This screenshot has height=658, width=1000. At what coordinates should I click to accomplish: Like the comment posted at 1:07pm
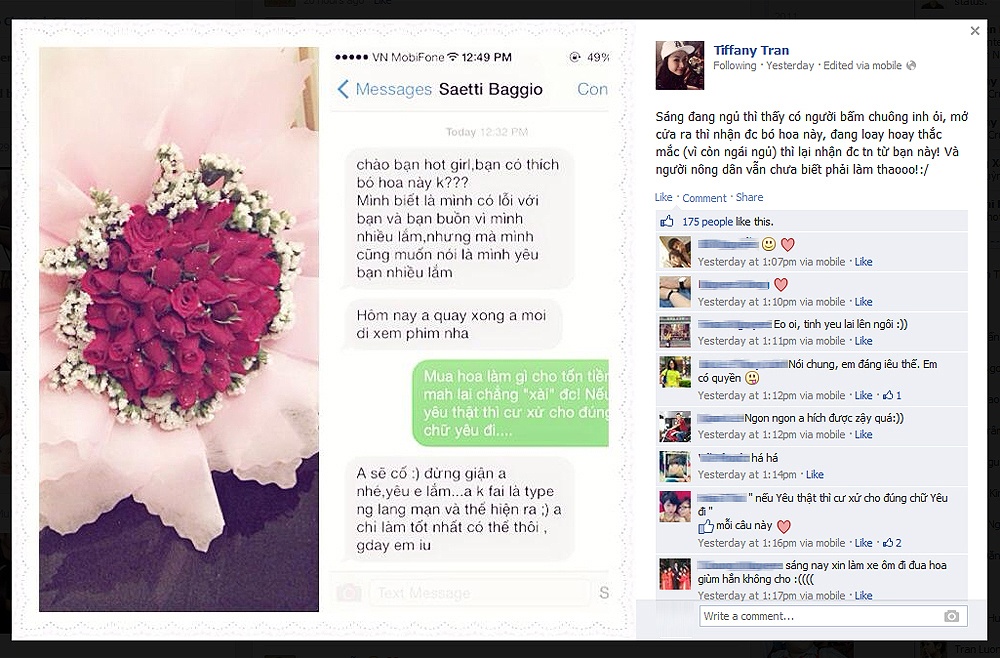tap(863, 261)
